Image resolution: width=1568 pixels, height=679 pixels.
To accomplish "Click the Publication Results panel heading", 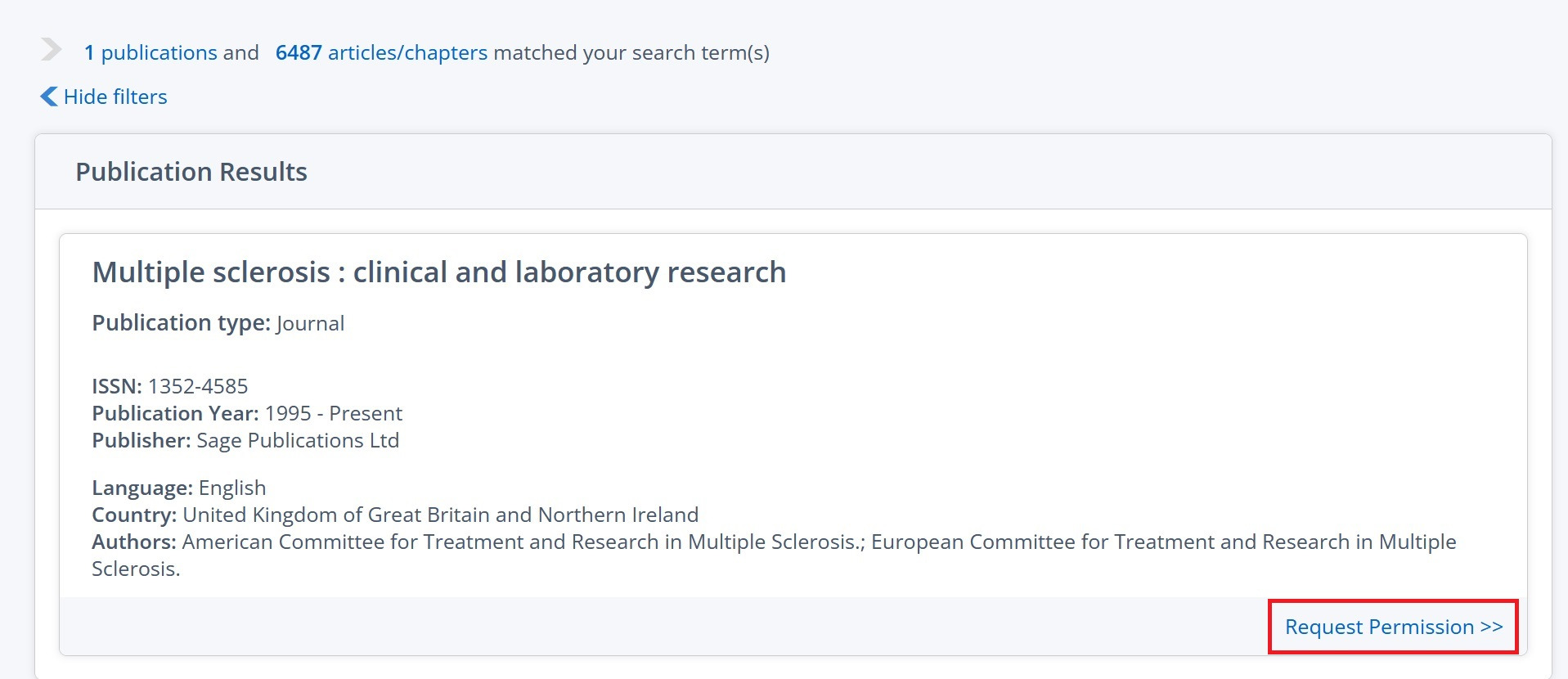I will [x=191, y=172].
